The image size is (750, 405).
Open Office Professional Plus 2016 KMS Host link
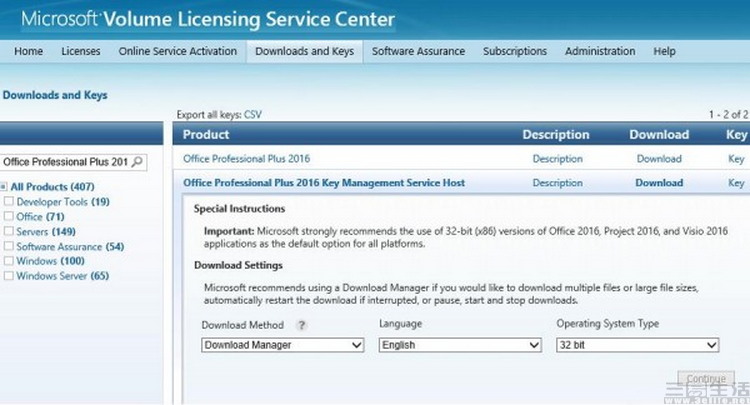(324, 183)
